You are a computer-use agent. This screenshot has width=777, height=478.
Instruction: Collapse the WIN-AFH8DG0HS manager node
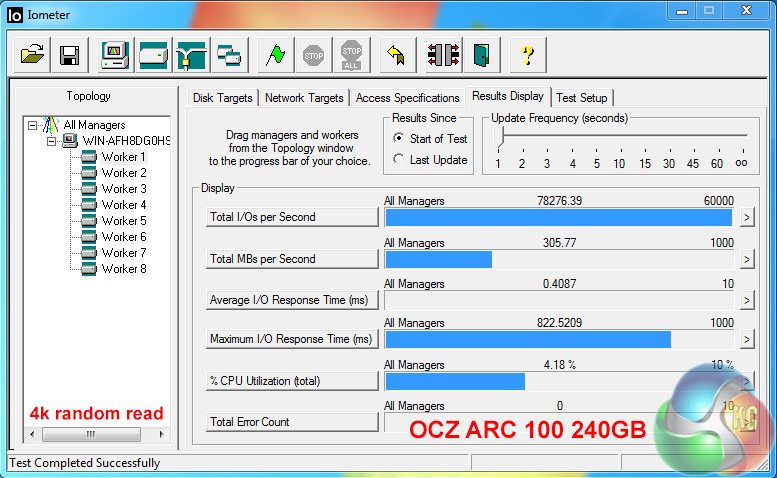coord(52,142)
